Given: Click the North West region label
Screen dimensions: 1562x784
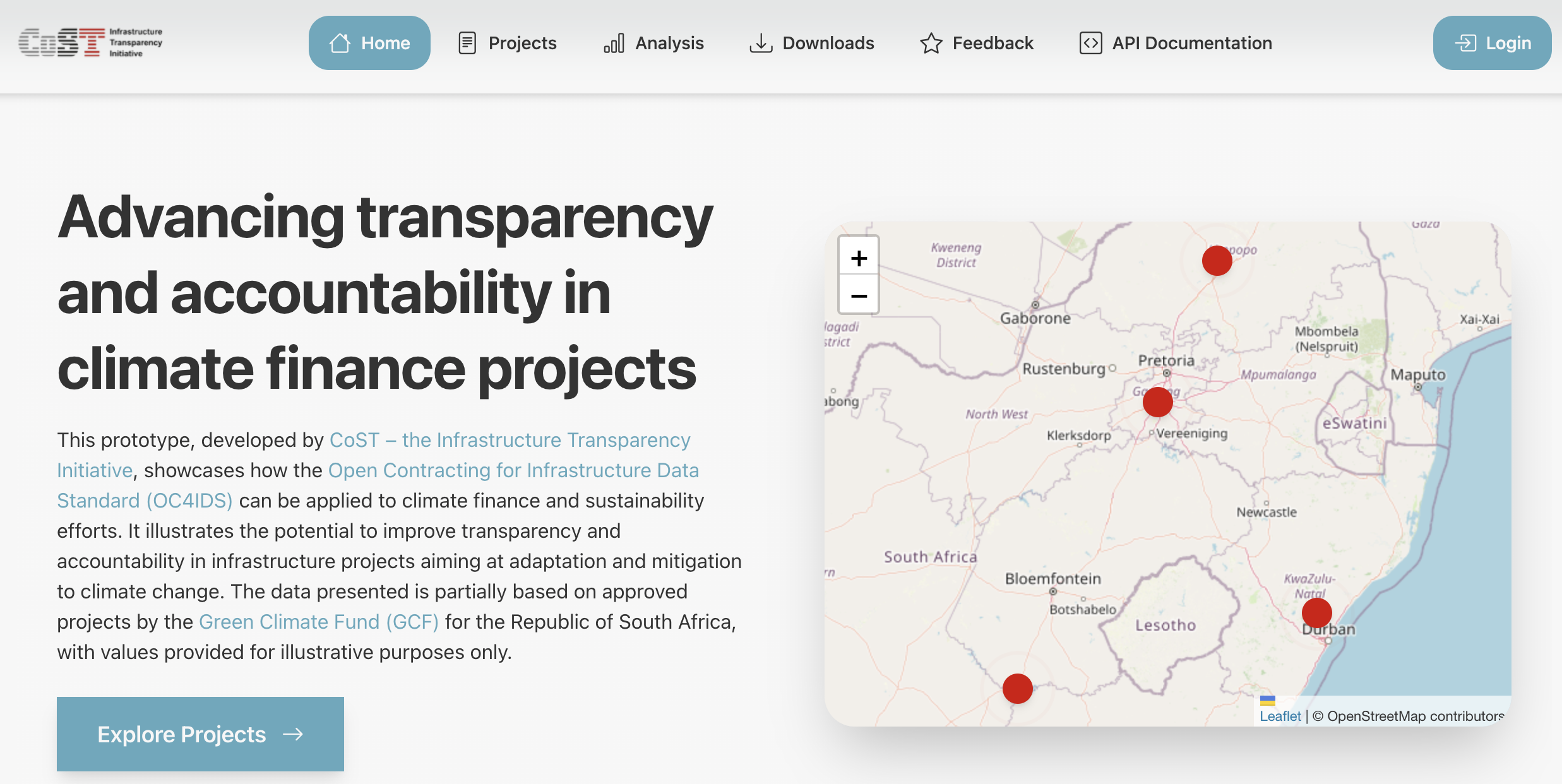Looking at the screenshot, I should coord(996,414).
